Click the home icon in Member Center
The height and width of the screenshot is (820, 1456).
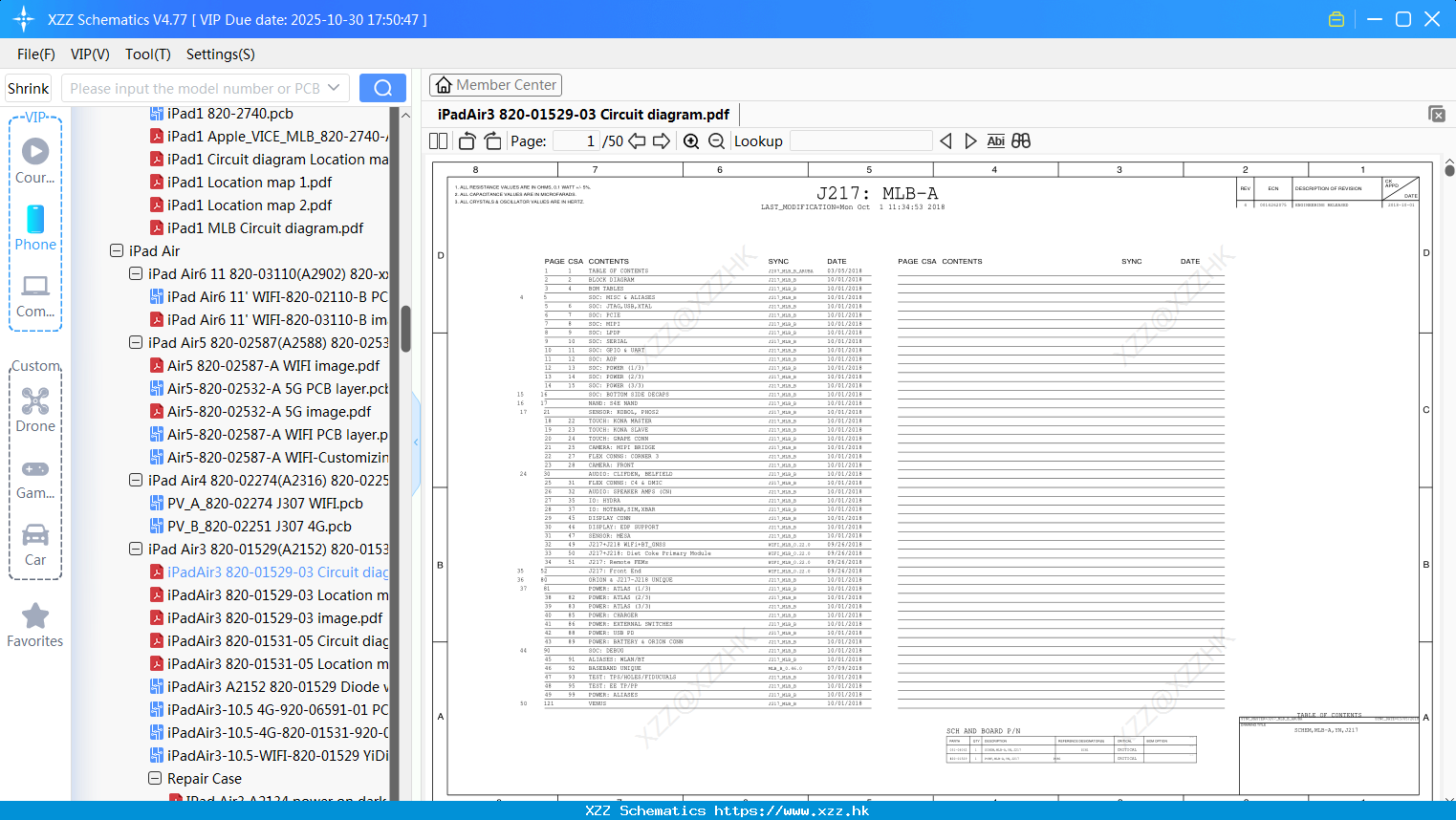pos(444,85)
